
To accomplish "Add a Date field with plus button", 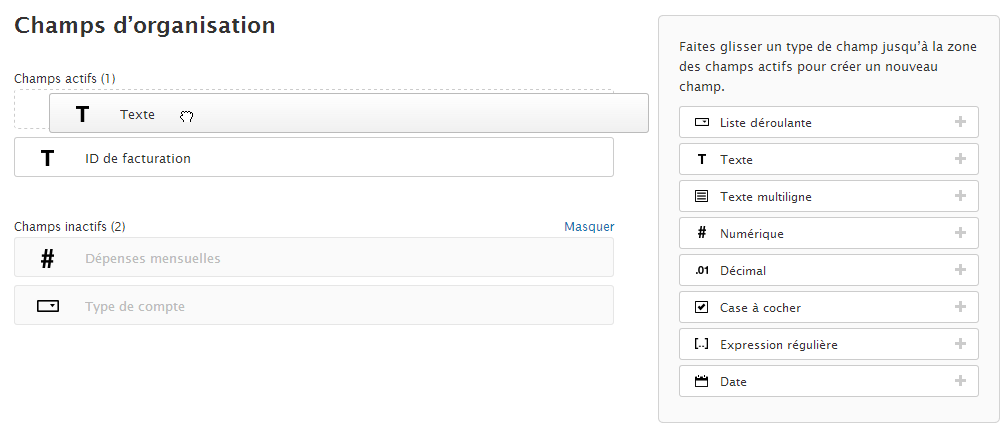I will [x=960, y=381].
